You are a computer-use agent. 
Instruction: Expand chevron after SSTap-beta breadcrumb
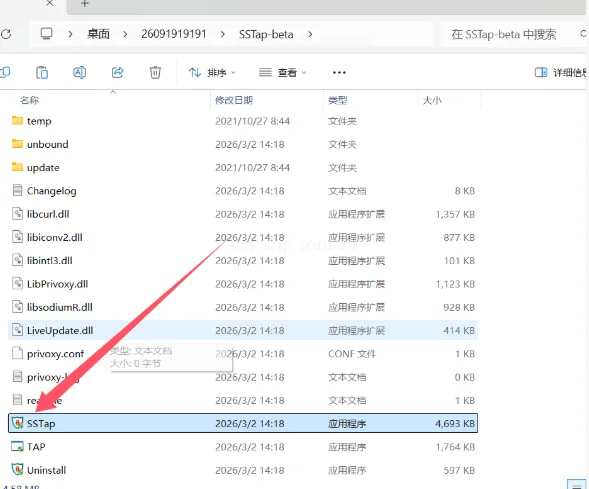click(x=310, y=34)
